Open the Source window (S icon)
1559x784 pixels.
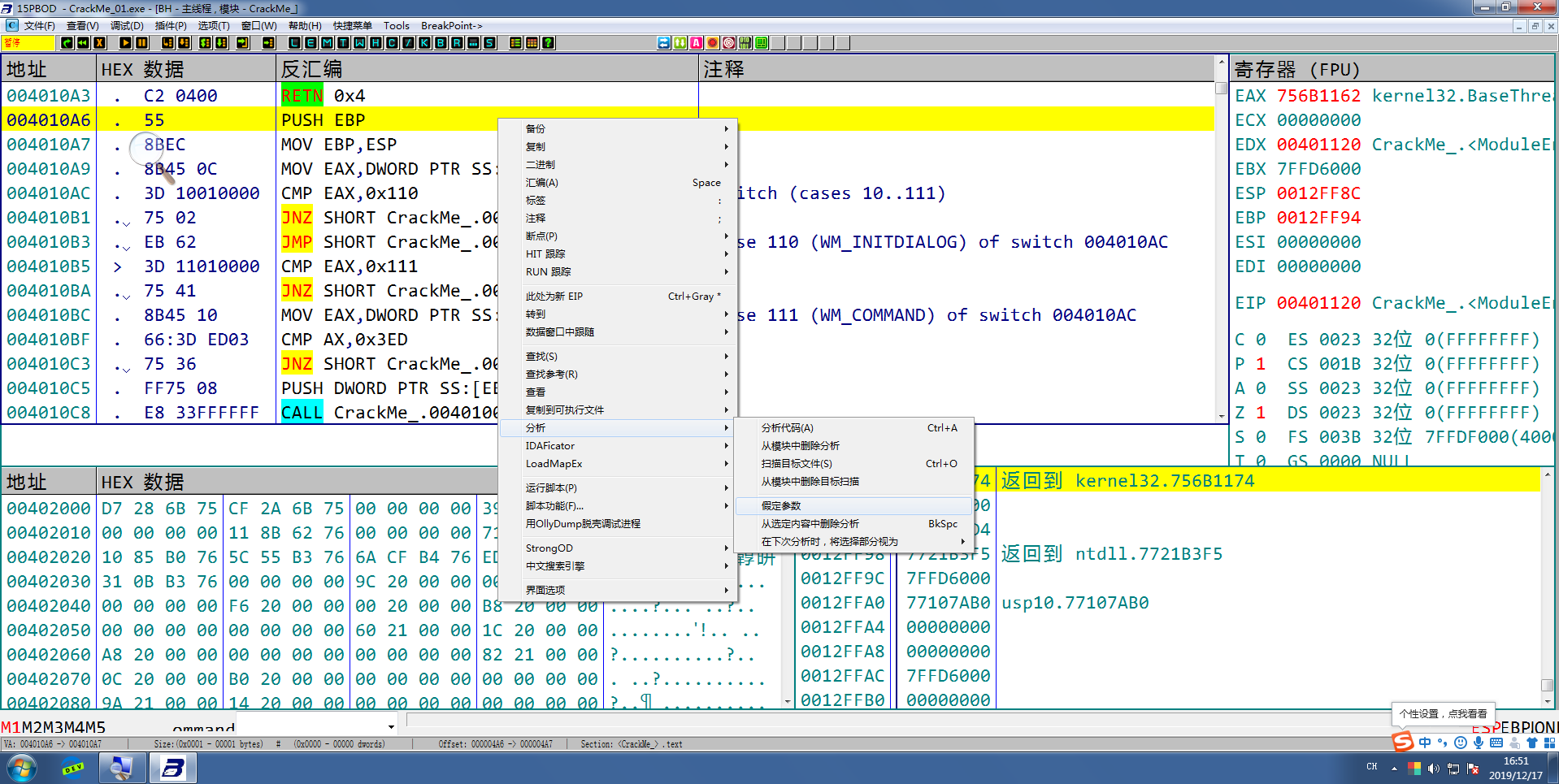489,43
